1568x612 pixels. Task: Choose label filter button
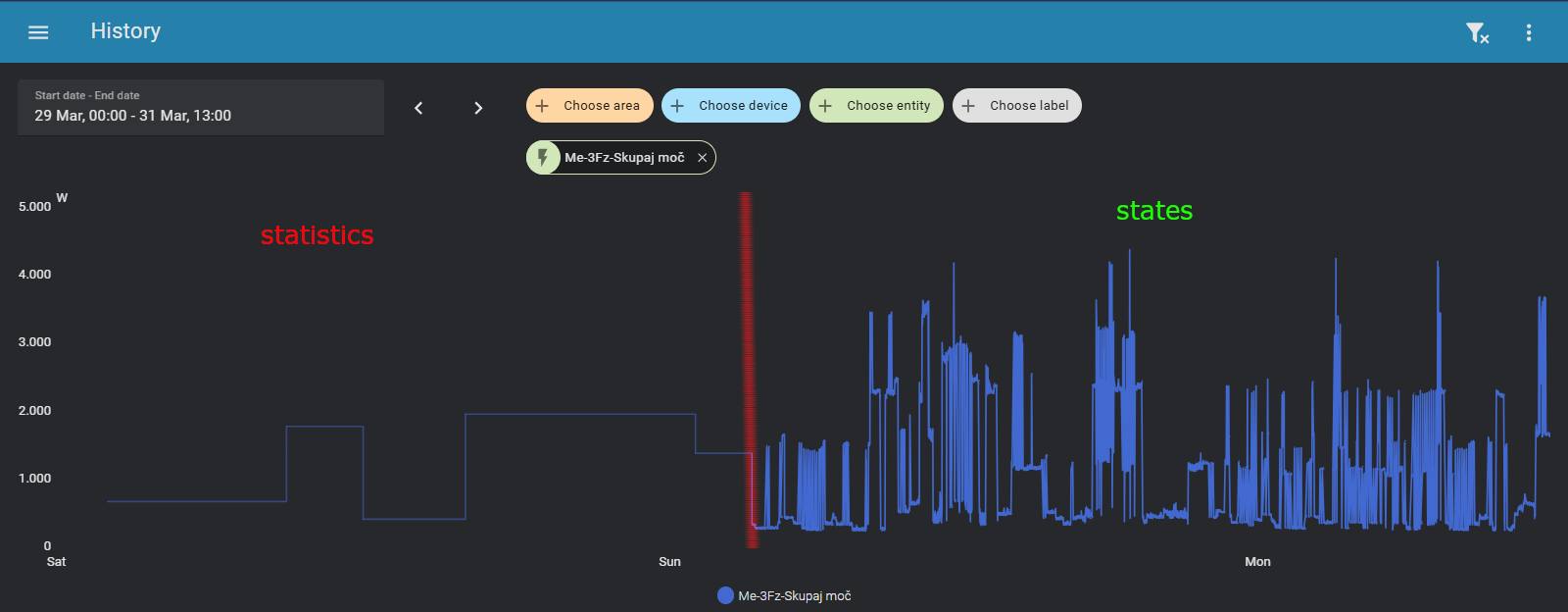[x=1017, y=106]
